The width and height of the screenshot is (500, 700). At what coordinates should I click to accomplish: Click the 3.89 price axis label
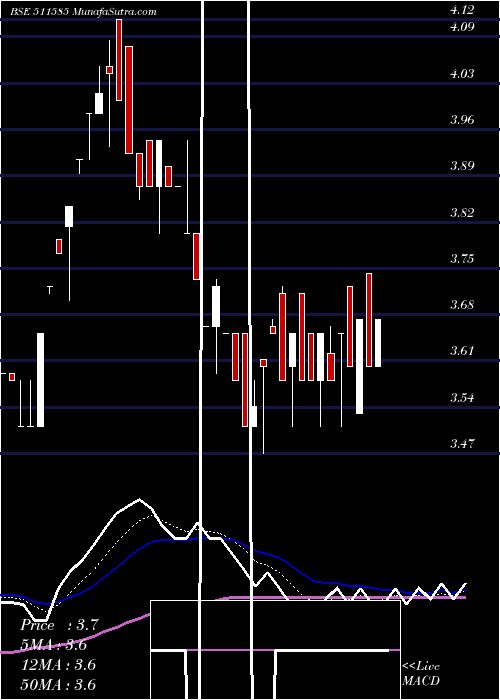[x=462, y=166]
